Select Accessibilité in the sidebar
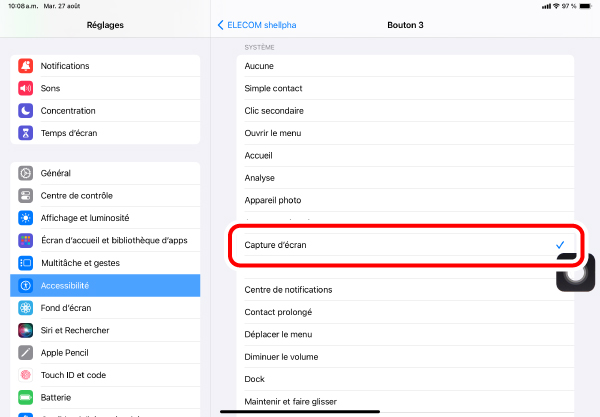The width and height of the screenshot is (600, 417). coord(105,285)
